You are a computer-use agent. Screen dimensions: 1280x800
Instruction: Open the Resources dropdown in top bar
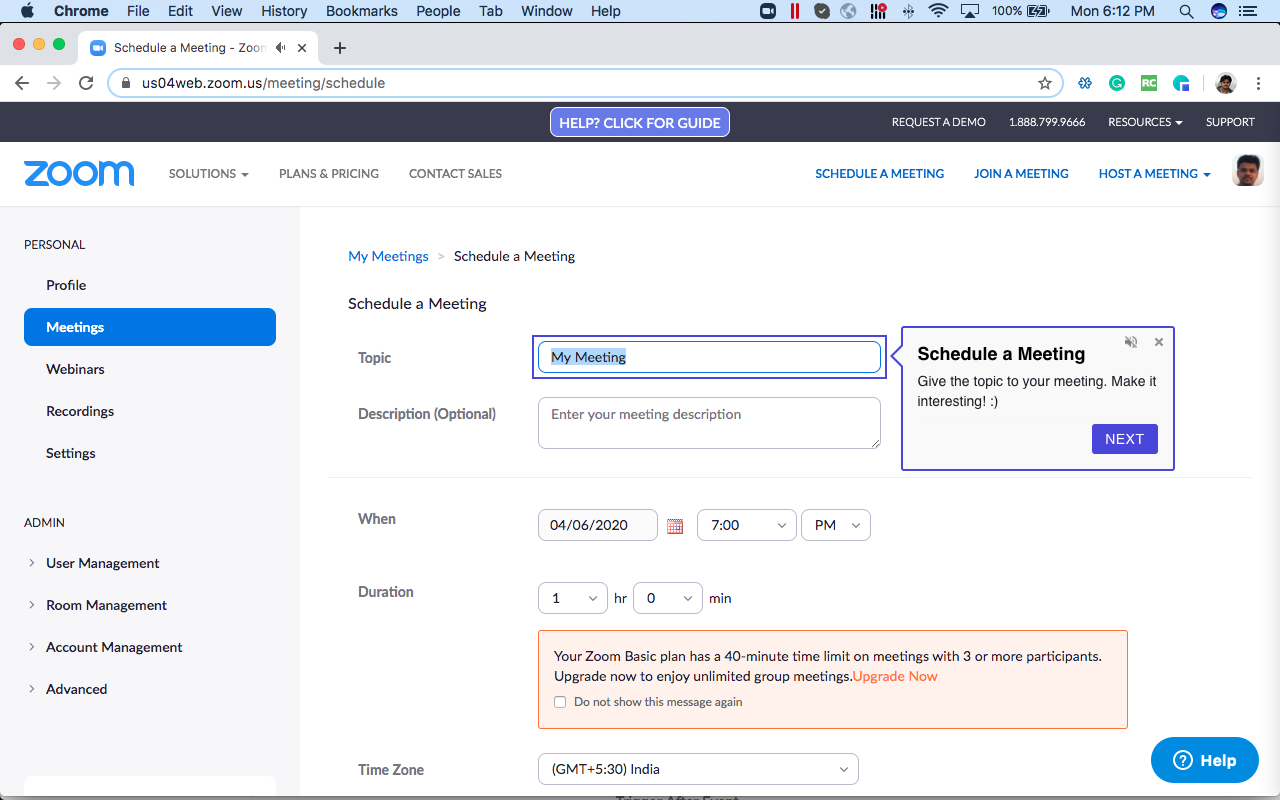tap(1145, 122)
